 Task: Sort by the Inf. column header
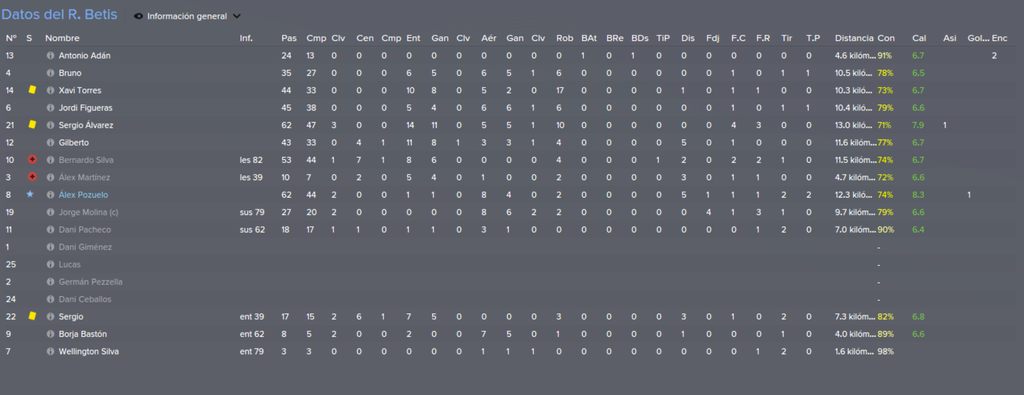pyautogui.click(x=246, y=39)
